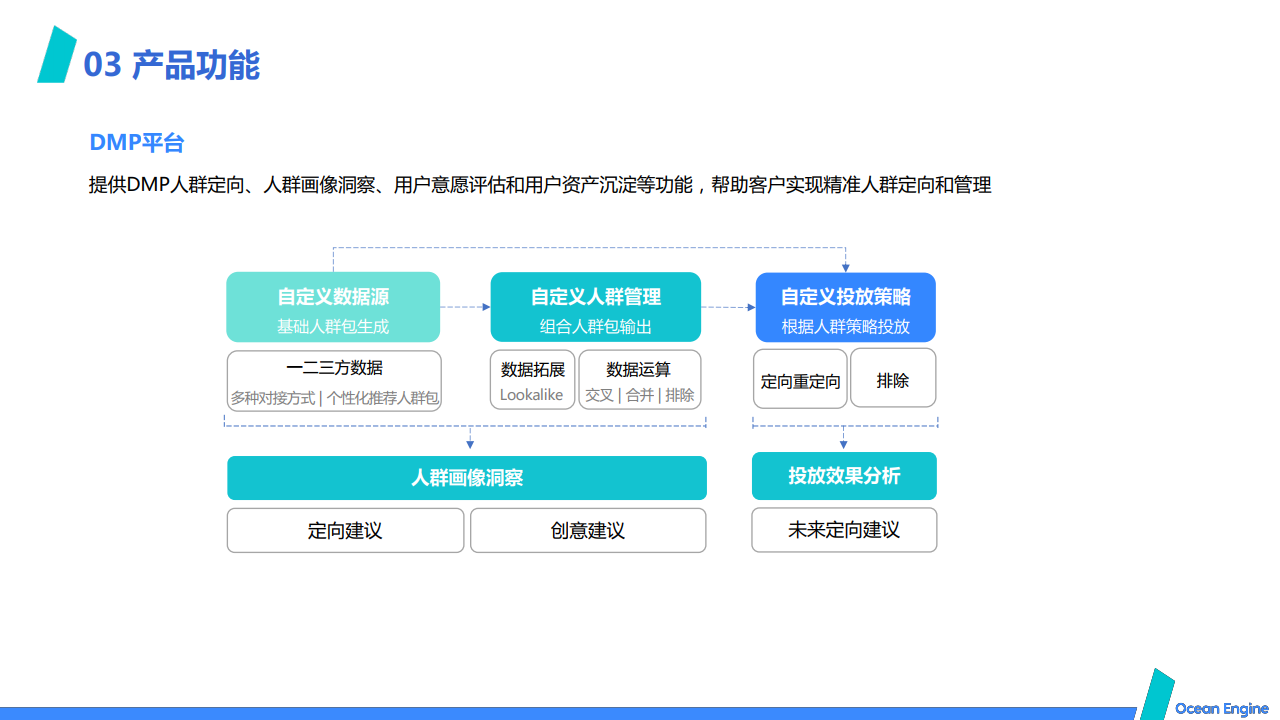Click the 排除 box
Screen dimensions: 1280x720
[x=893, y=378]
